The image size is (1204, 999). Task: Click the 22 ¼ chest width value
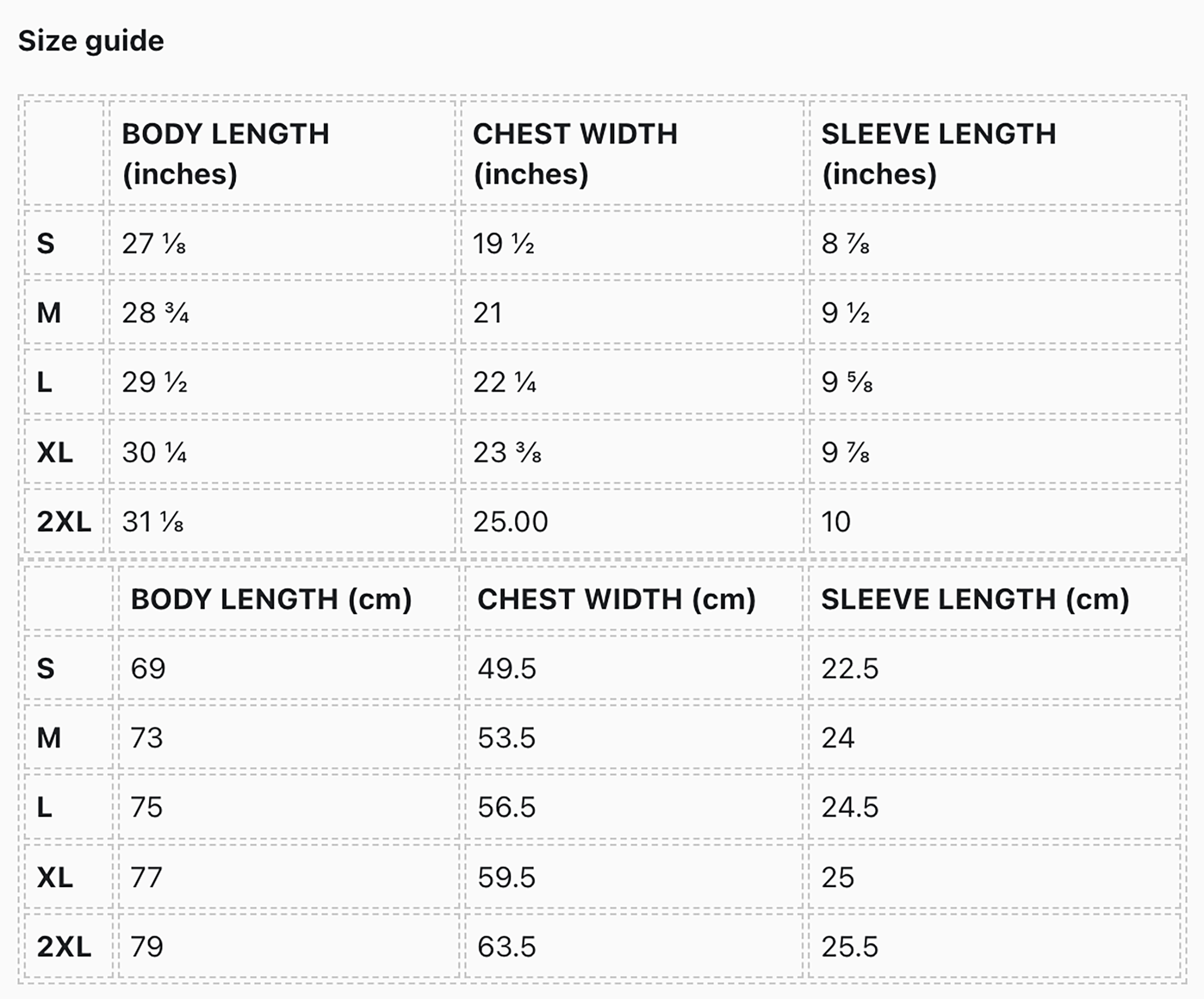(x=504, y=382)
